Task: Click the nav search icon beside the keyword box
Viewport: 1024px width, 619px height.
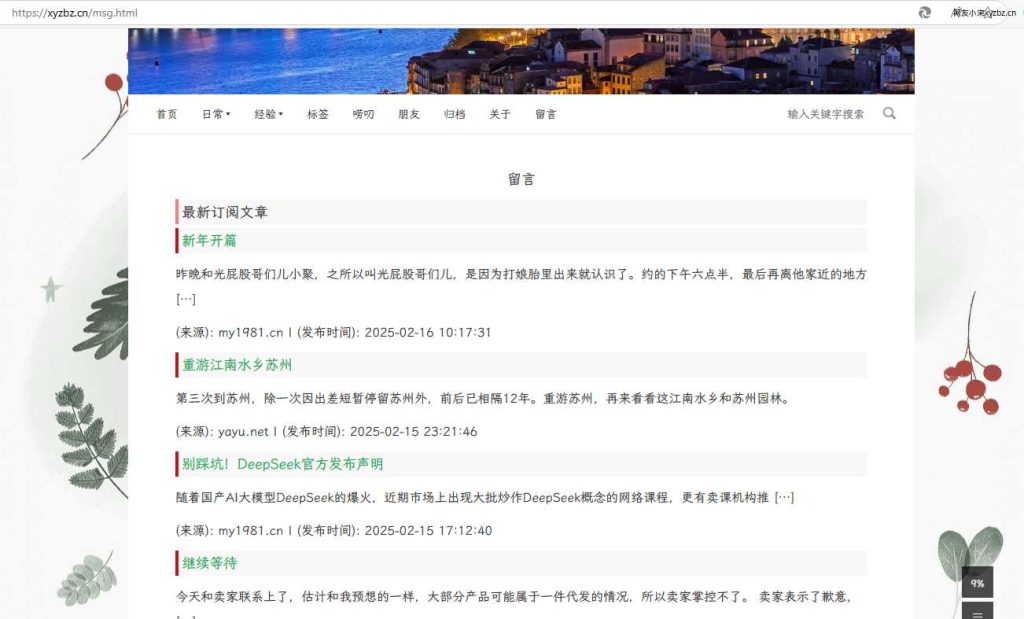Action: click(x=889, y=113)
